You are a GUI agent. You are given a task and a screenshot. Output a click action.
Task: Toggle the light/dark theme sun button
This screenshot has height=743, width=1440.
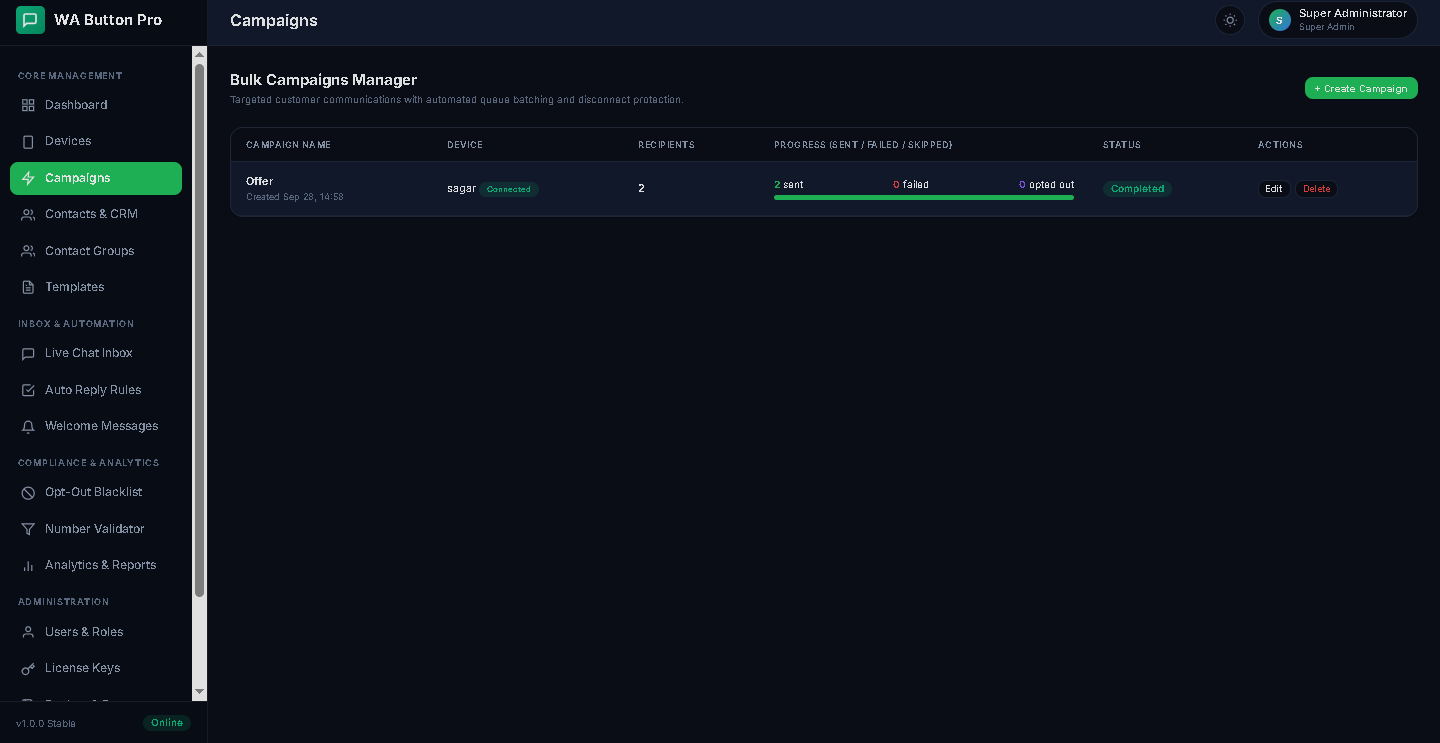click(x=1230, y=20)
